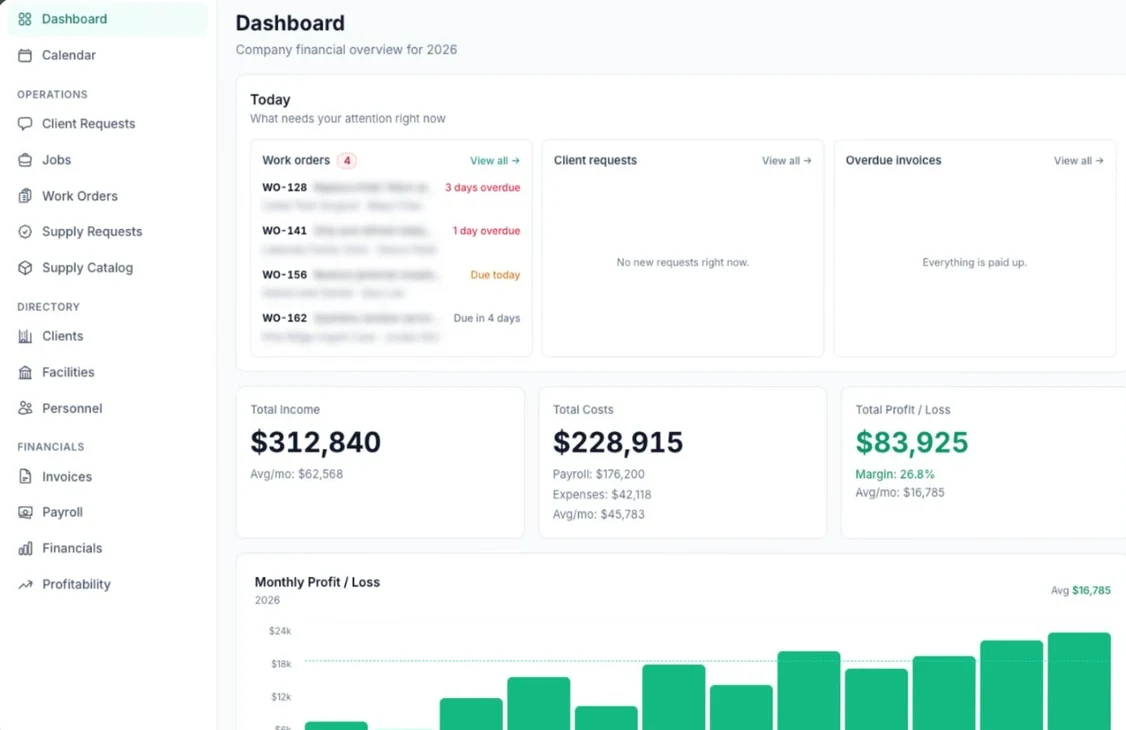Open work order WO-162
This screenshot has width=1126, height=730.
391,327
